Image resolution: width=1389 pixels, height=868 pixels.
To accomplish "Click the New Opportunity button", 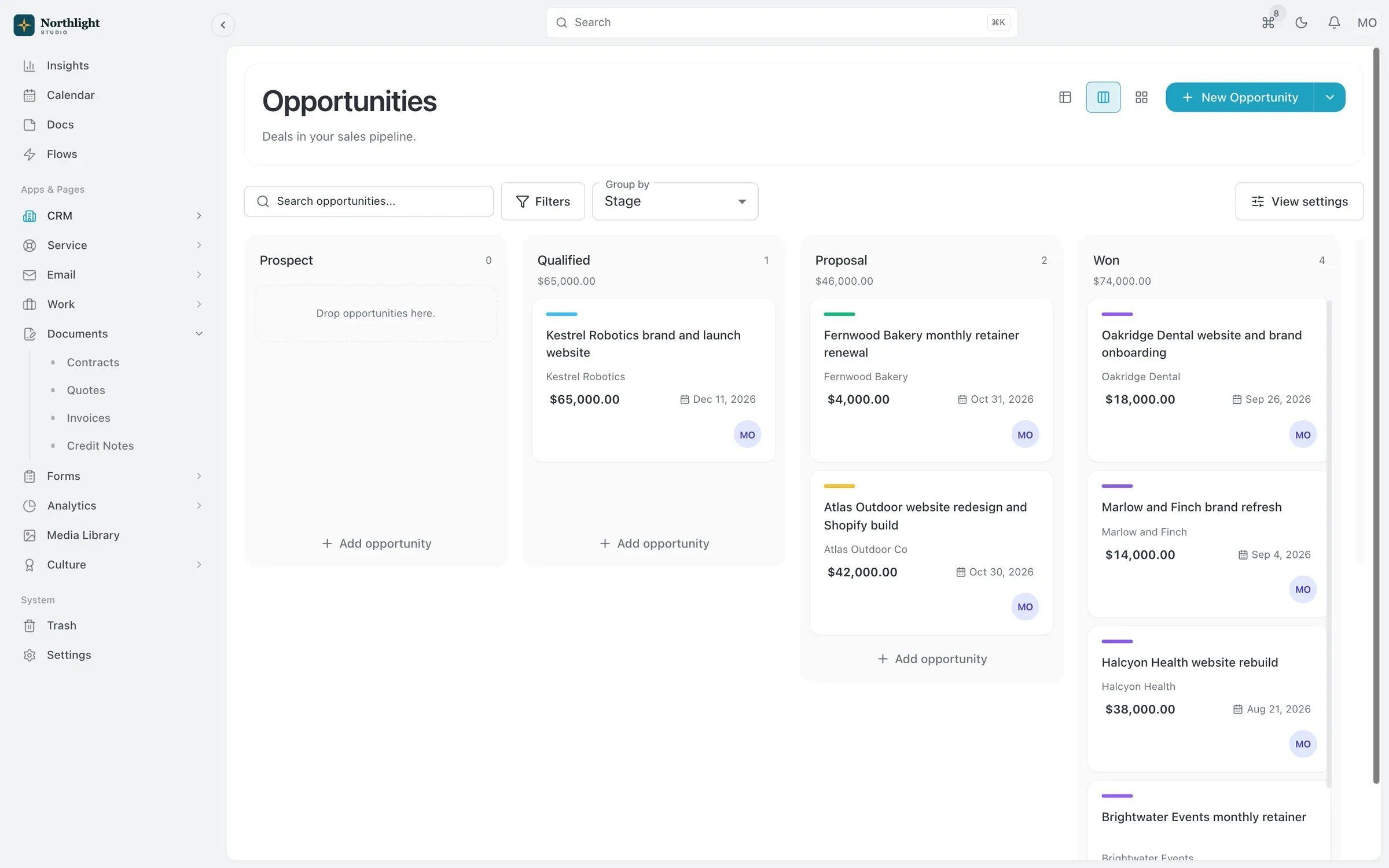I will [x=1240, y=97].
